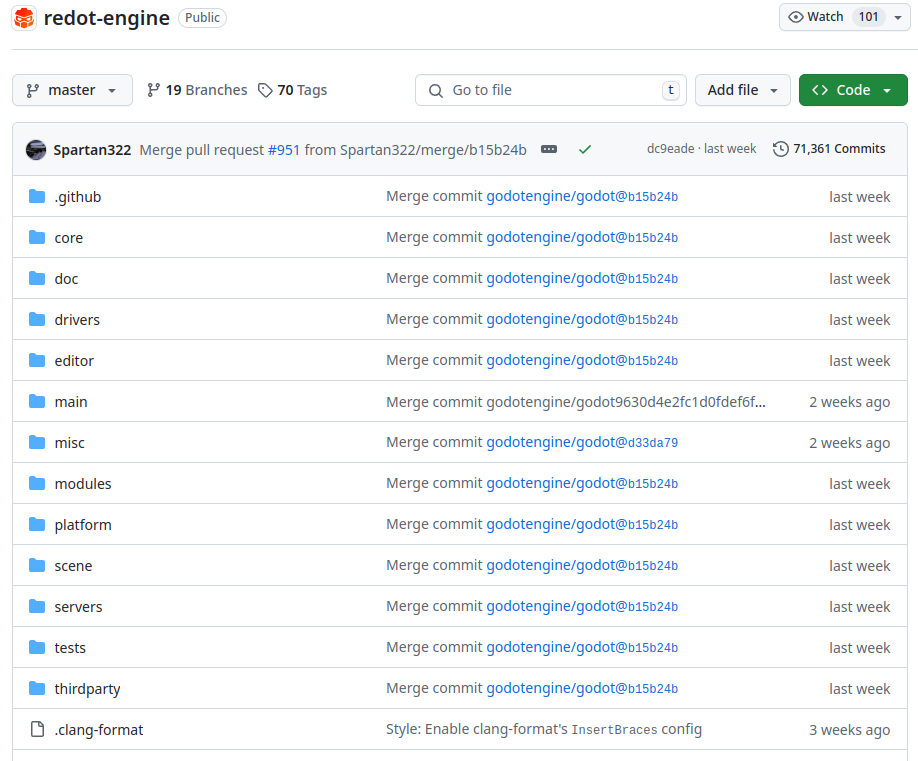Open the green Code dropdown button
Screen dimensions: 918x761
[853, 90]
